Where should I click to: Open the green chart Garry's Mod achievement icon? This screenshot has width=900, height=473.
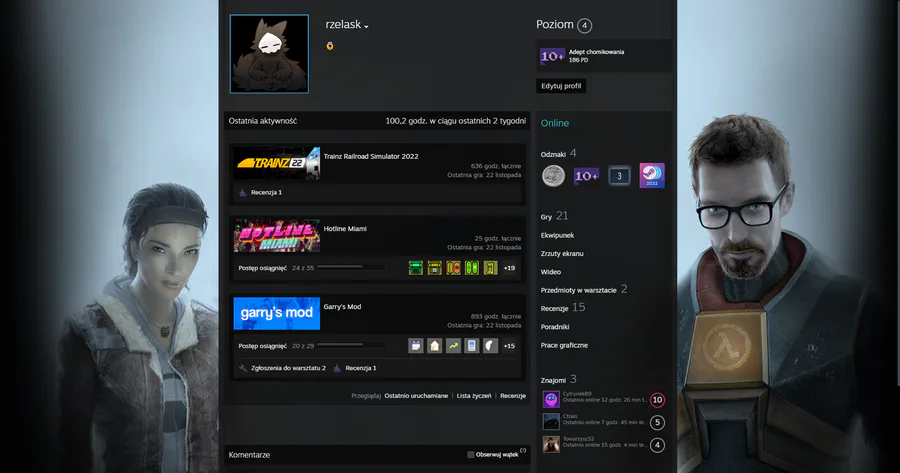point(453,346)
